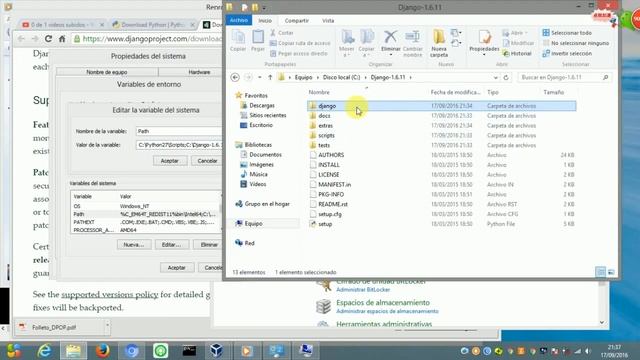The height and width of the screenshot is (360, 640).
Task: Open Grupo en el hogar
Action: [x=267, y=204]
